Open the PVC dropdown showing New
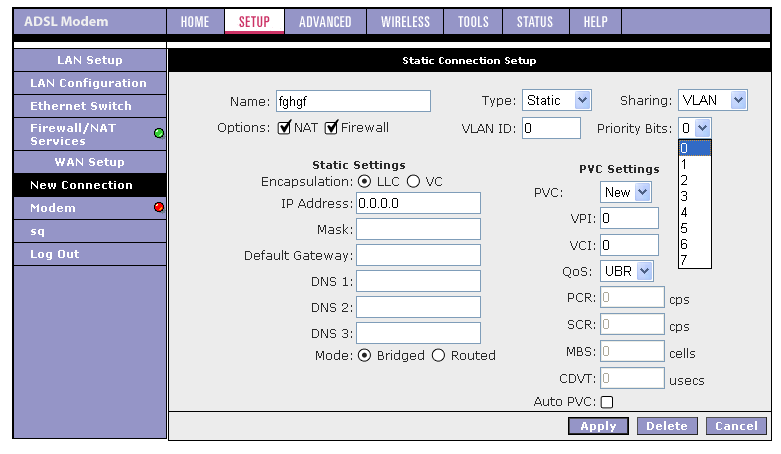The height and width of the screenshot is (454, 781). tap(626, 192)
